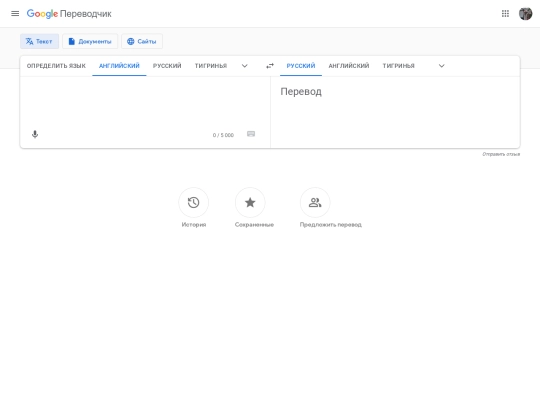Start voice input with microphone
Screen dimensions: 540x405
(35, 134)
